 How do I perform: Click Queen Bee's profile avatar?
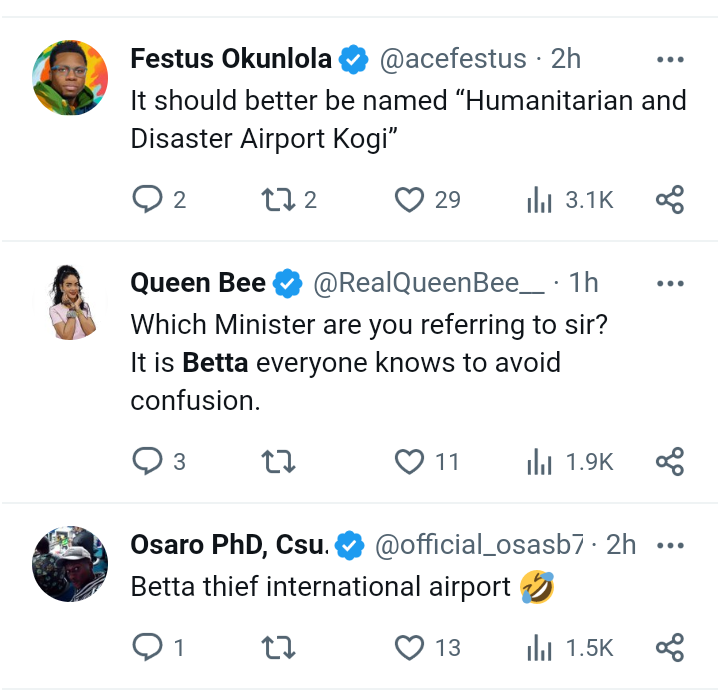pos(70,302)
